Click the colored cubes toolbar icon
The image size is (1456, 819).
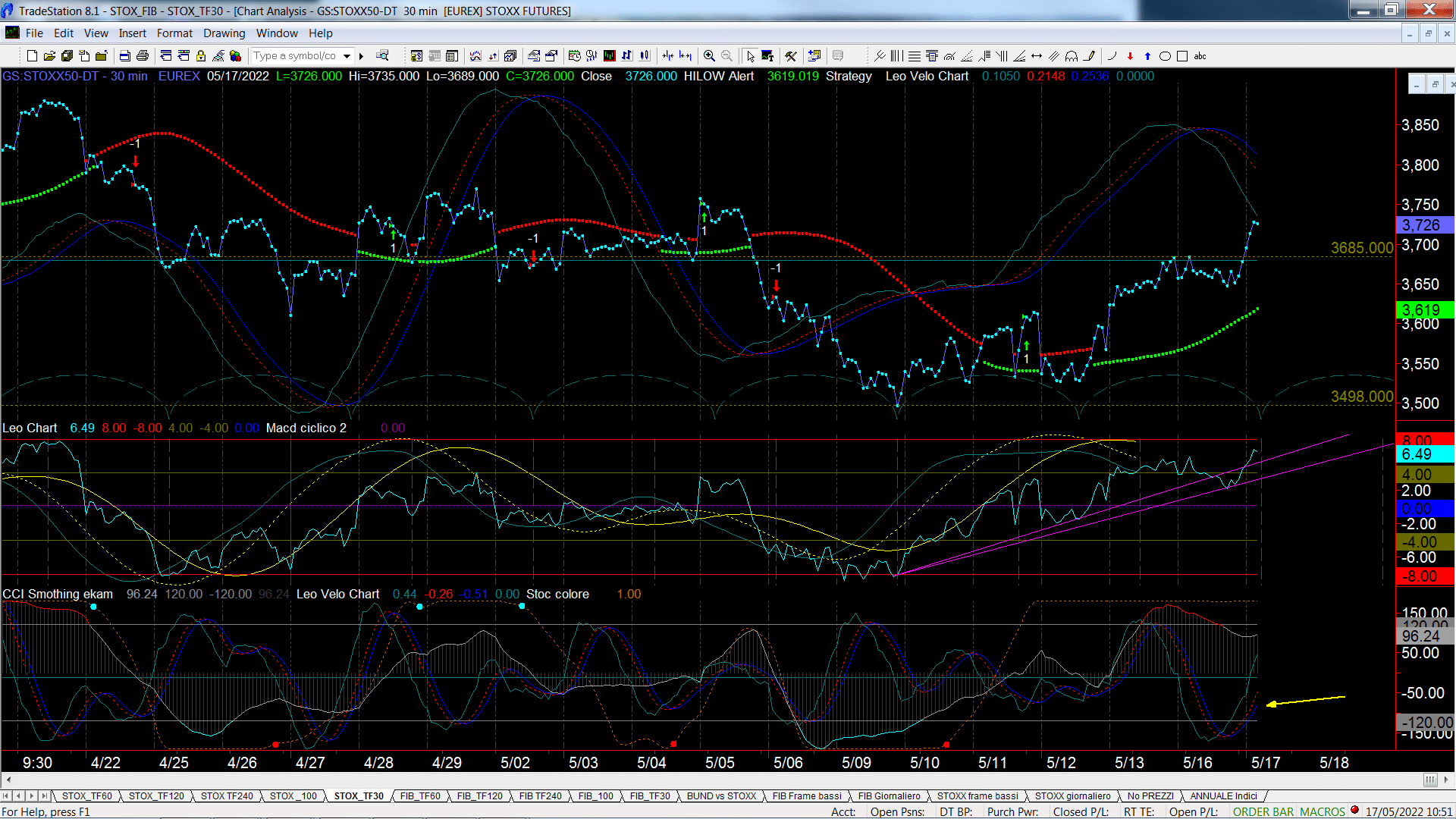[x=236, y=56]
